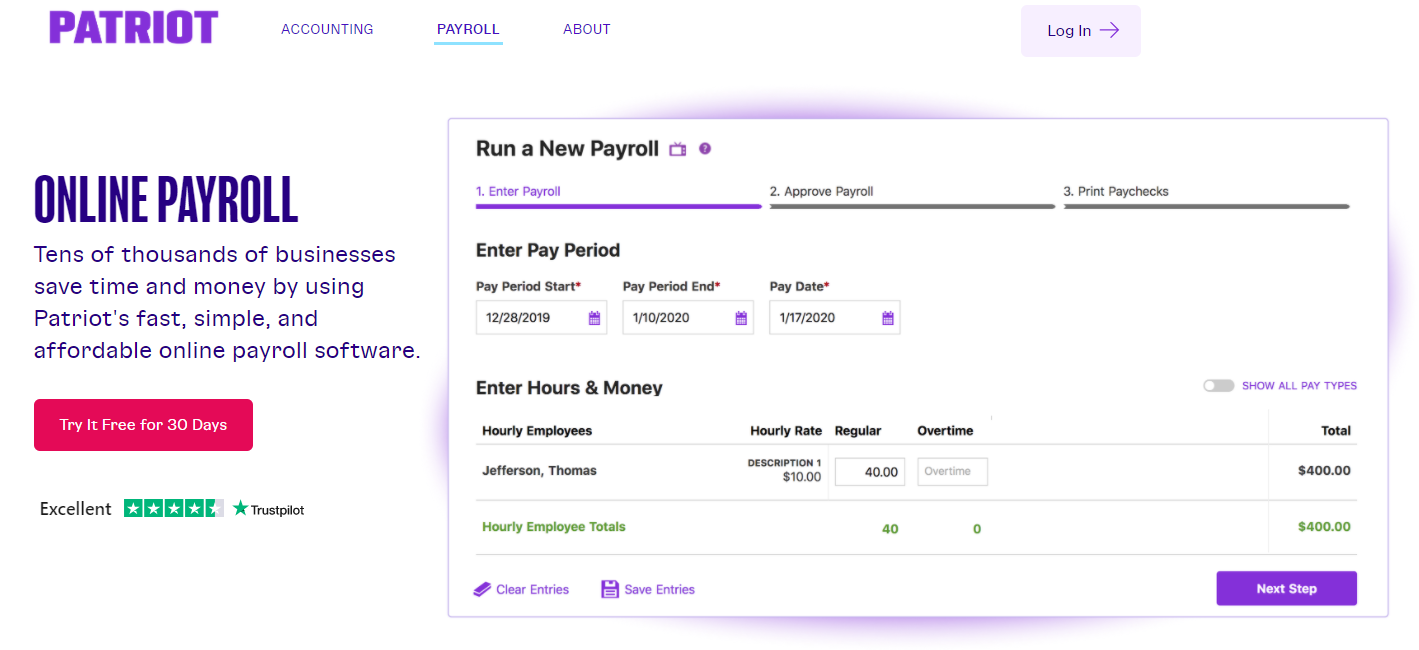Open the Pay Period Start calendar icon

[594, 318]
